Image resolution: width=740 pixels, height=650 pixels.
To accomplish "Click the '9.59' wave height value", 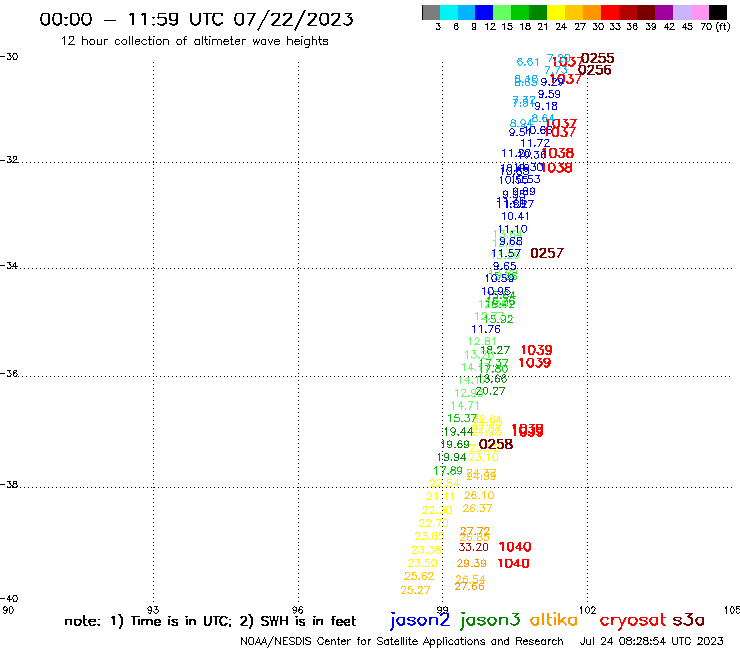I will tap(549, 94).
